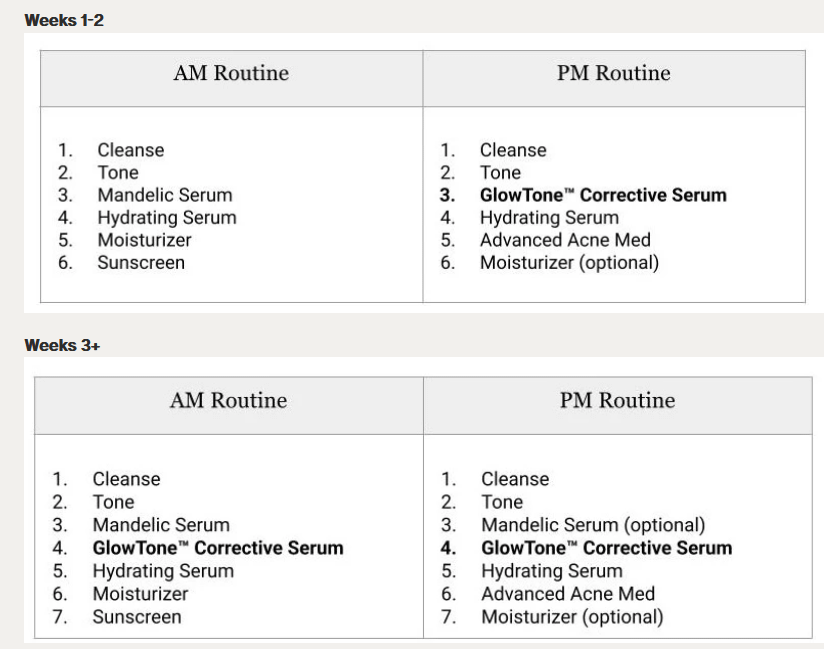The image size is (824, 649).
Task: Click the "Weeks 1-2" heading
Action: coord(64,20)
